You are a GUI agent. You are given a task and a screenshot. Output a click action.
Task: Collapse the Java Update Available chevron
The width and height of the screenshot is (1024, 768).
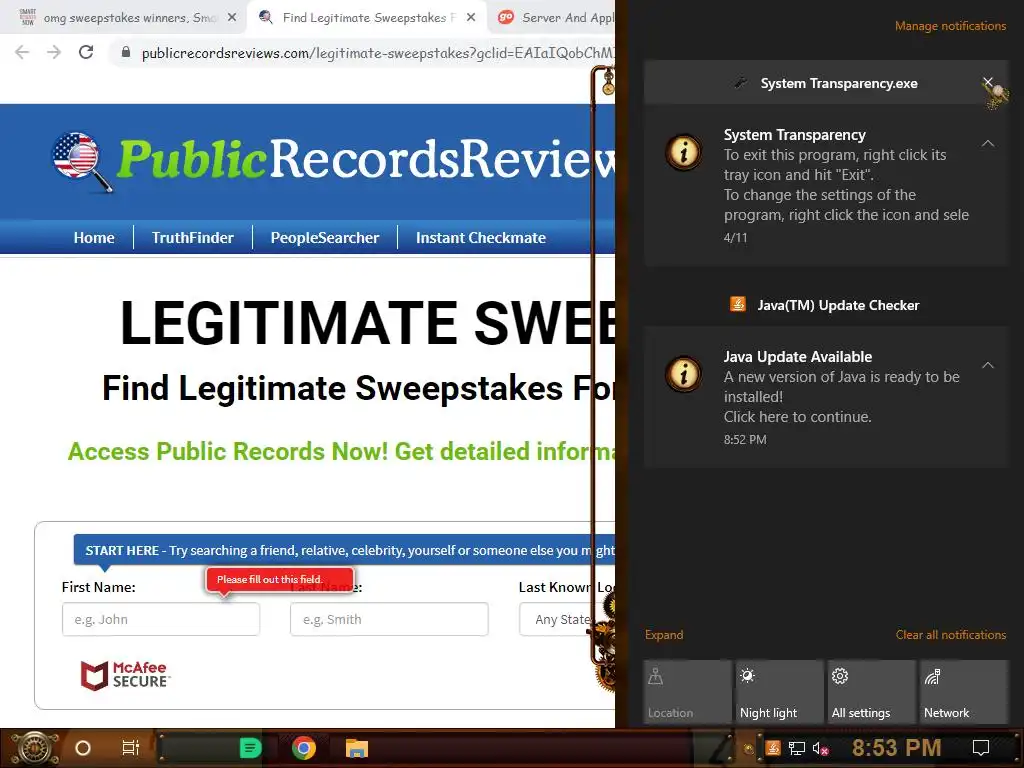(988, 365)
